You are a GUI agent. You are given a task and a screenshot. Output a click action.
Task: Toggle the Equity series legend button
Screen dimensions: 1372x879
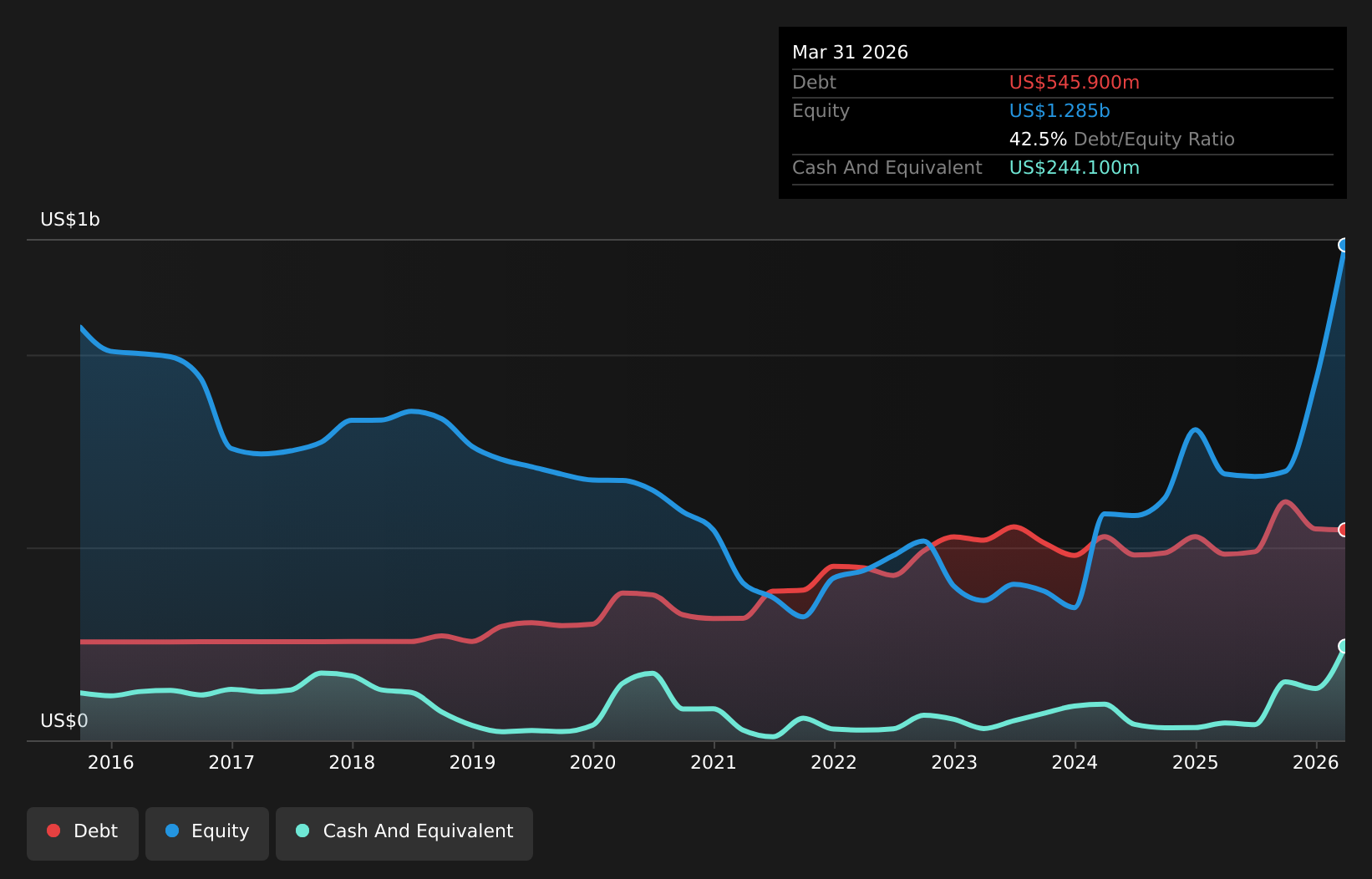tap(207, 833)
